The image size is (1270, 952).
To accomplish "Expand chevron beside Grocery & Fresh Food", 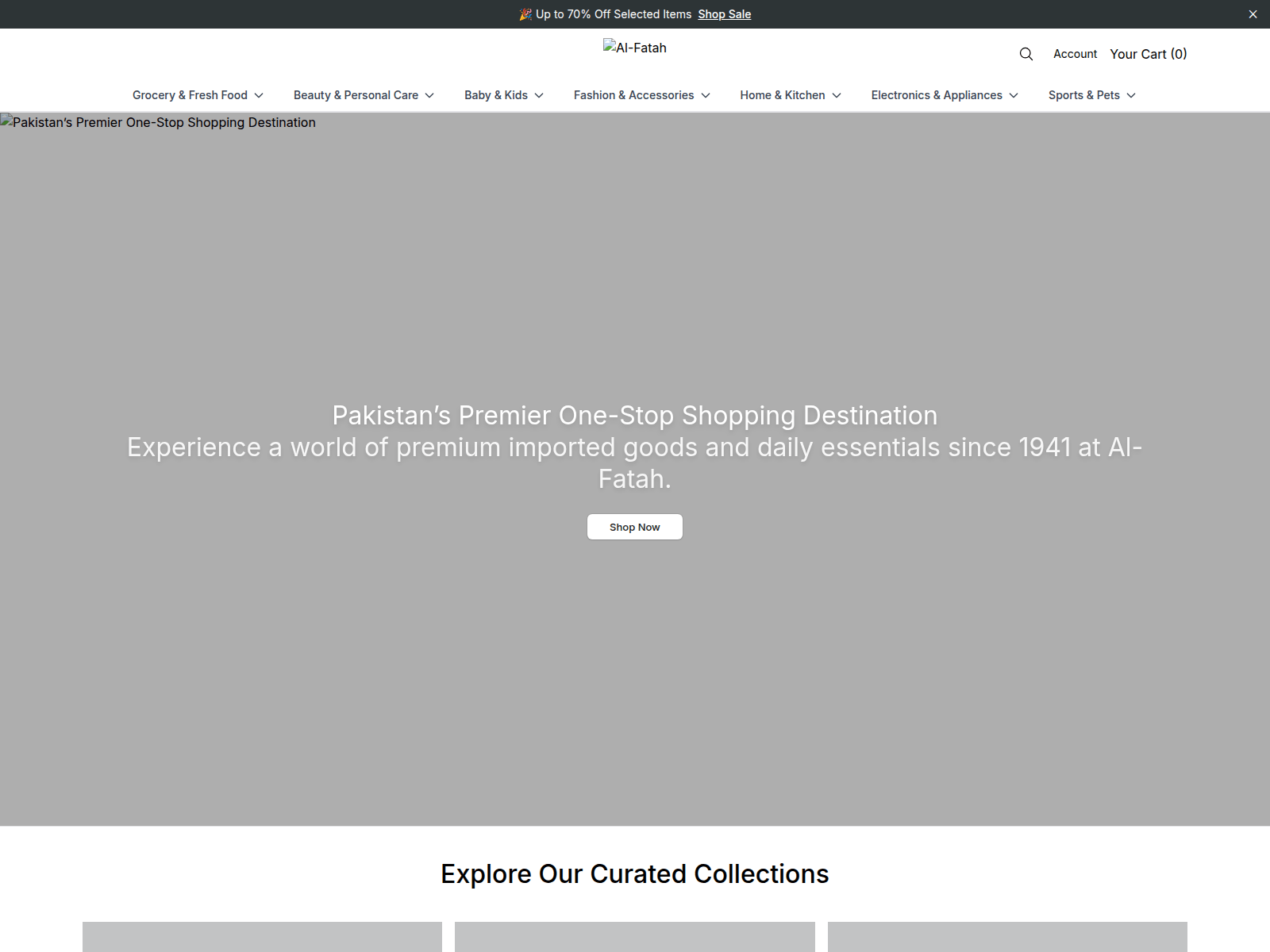I will (x=259, y=95).
